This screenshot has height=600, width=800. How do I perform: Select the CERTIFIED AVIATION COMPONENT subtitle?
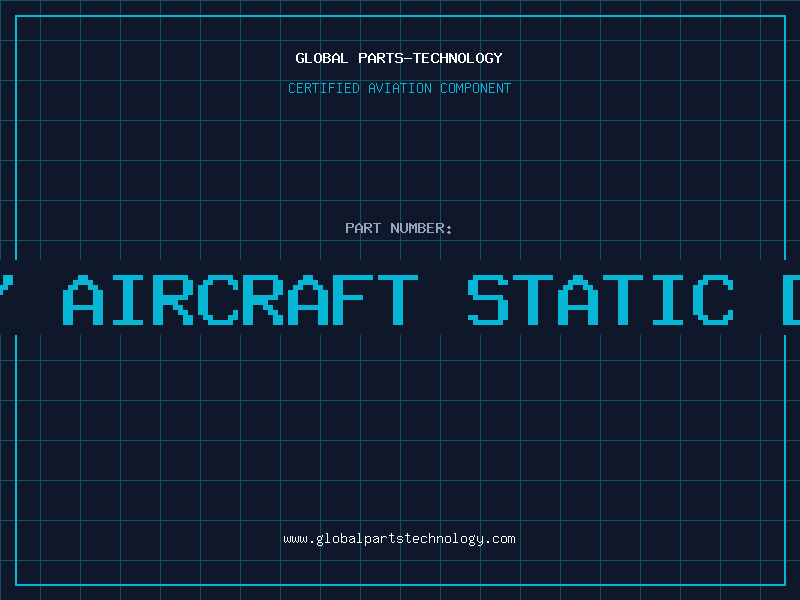coord(399,88)
